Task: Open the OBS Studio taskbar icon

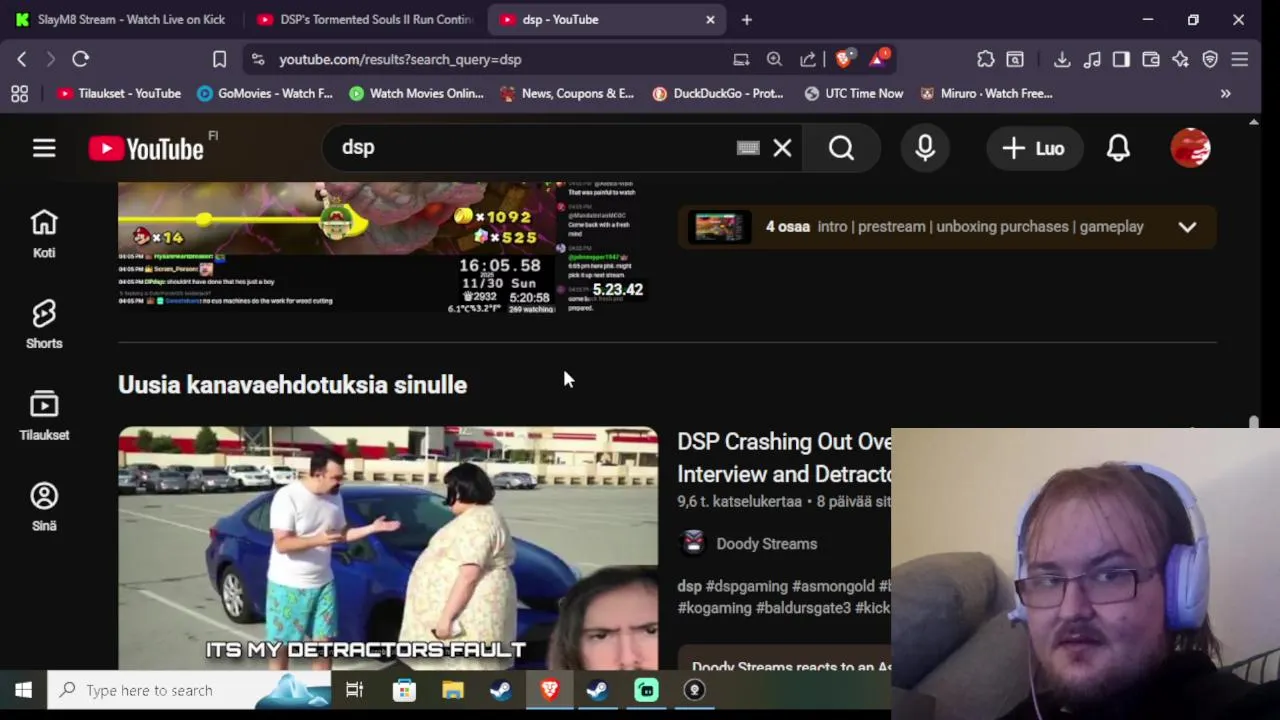Action: (x=695, y=690)
